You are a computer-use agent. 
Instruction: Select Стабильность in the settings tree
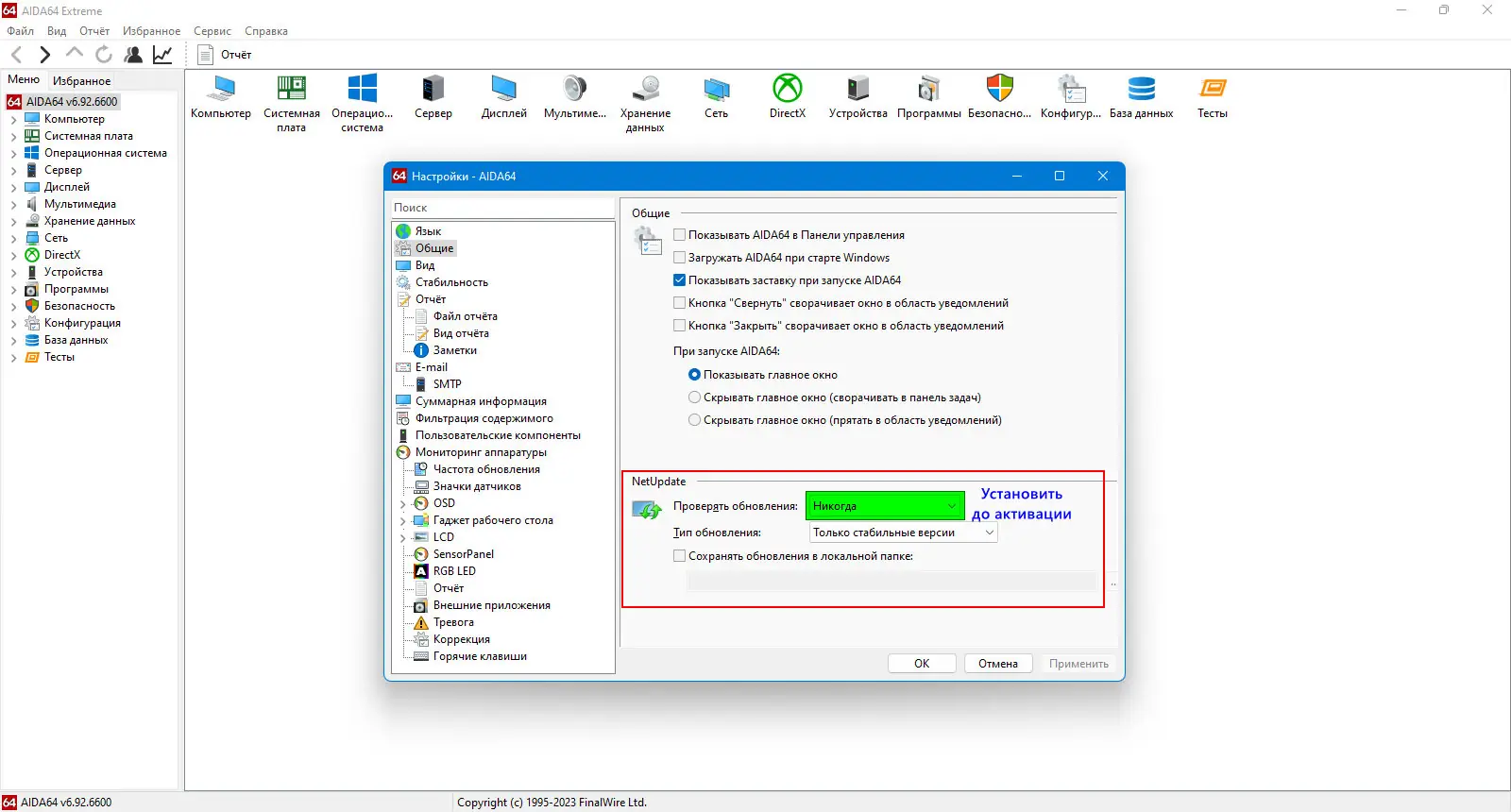(x=451, y=282)
